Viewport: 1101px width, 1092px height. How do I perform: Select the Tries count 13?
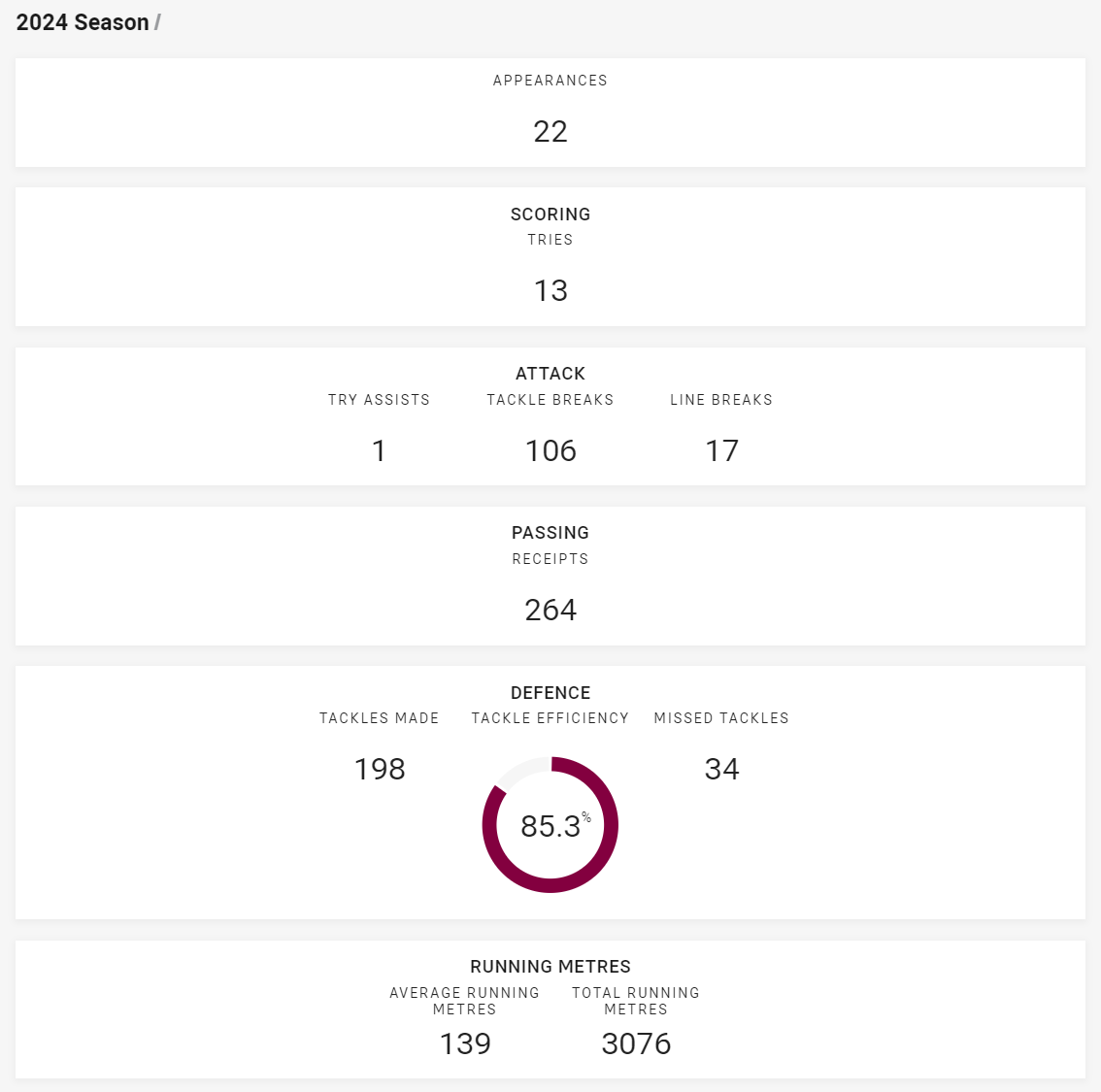[550, 290]
